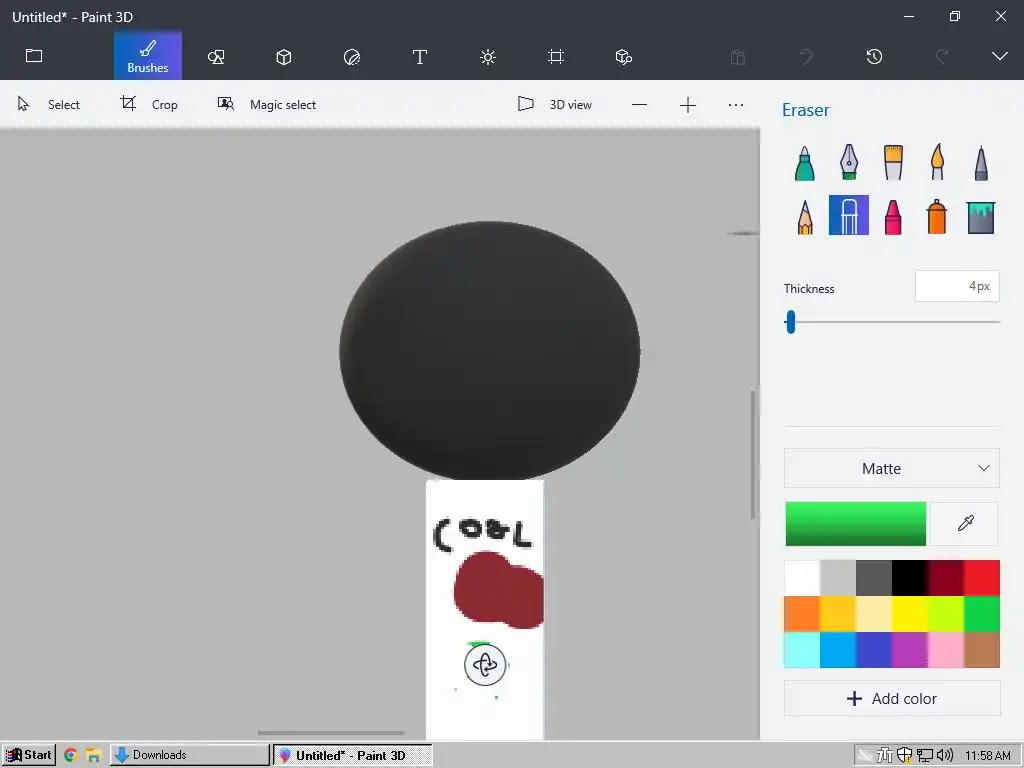Click the Paste clipboard icon
The height and width of the screenshot is (768, 1024).
738,57
